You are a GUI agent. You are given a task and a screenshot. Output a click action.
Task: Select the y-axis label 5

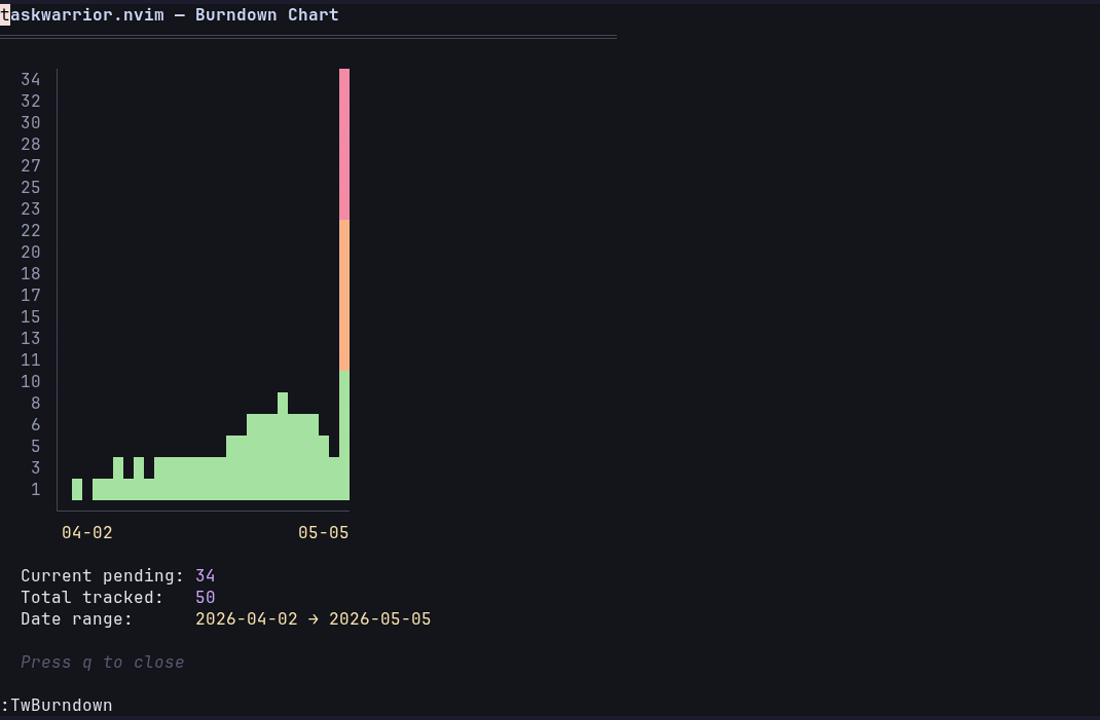pyautogui.click(x=36, y=446)
